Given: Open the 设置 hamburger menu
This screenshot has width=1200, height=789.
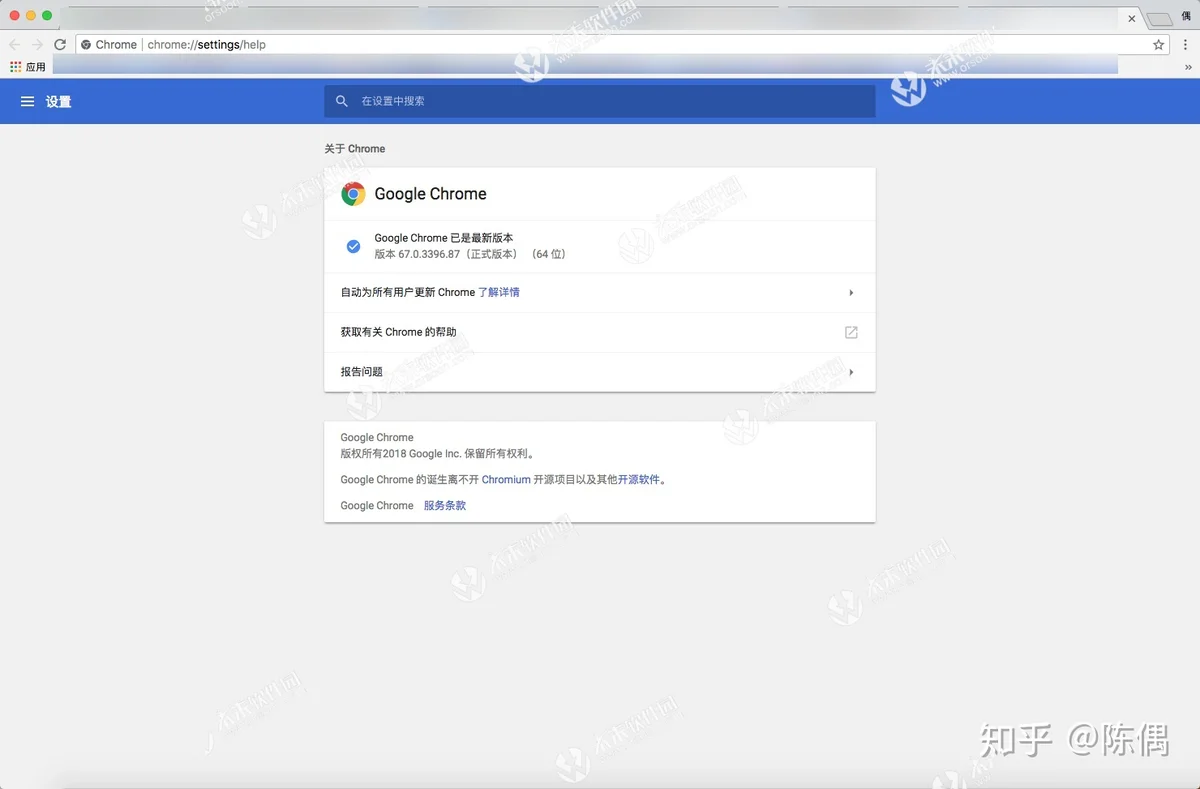Looking at the screenshot, I should [27, 102].
